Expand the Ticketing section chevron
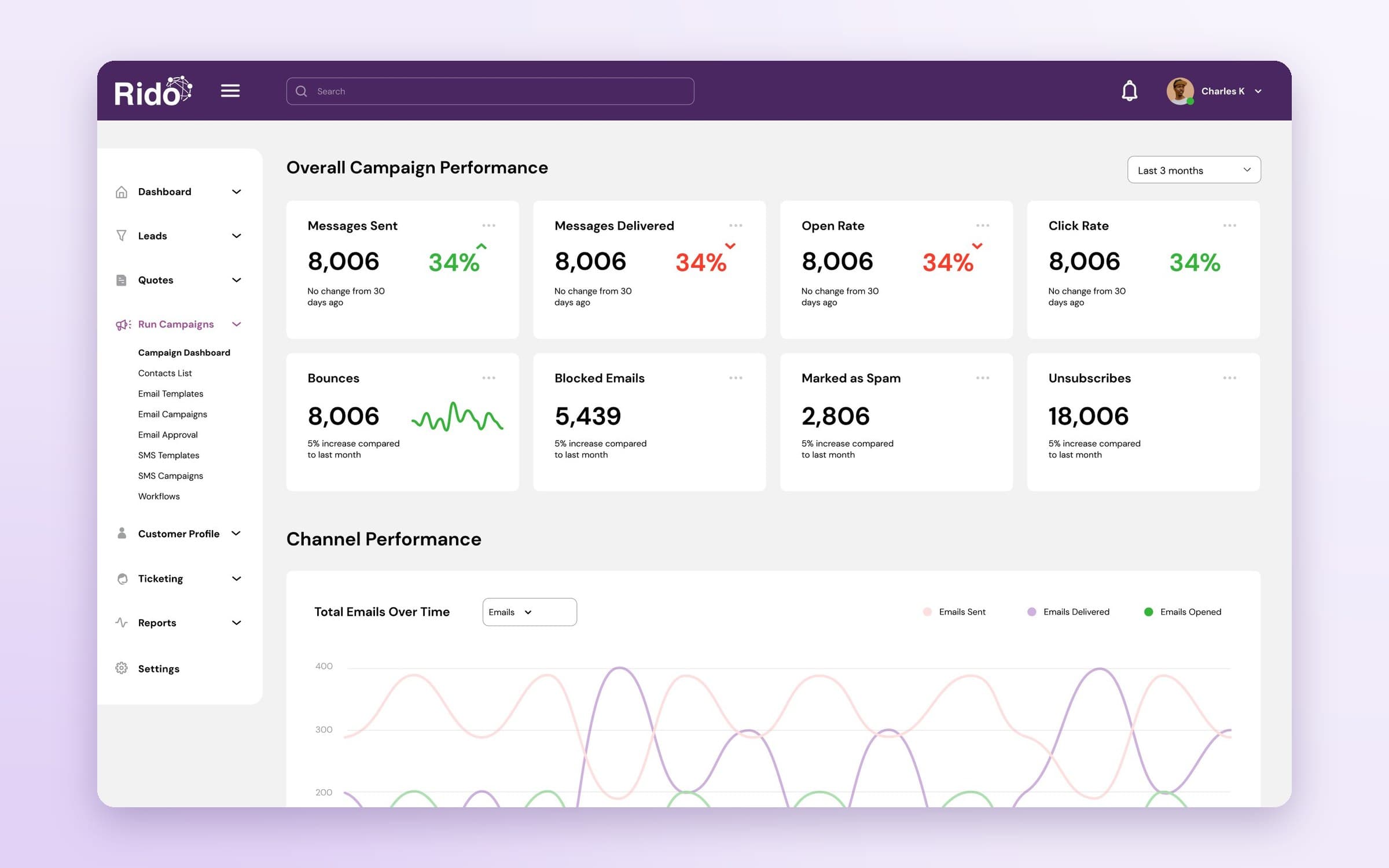This screenshot has width=1389, height=868. [237, 579]
